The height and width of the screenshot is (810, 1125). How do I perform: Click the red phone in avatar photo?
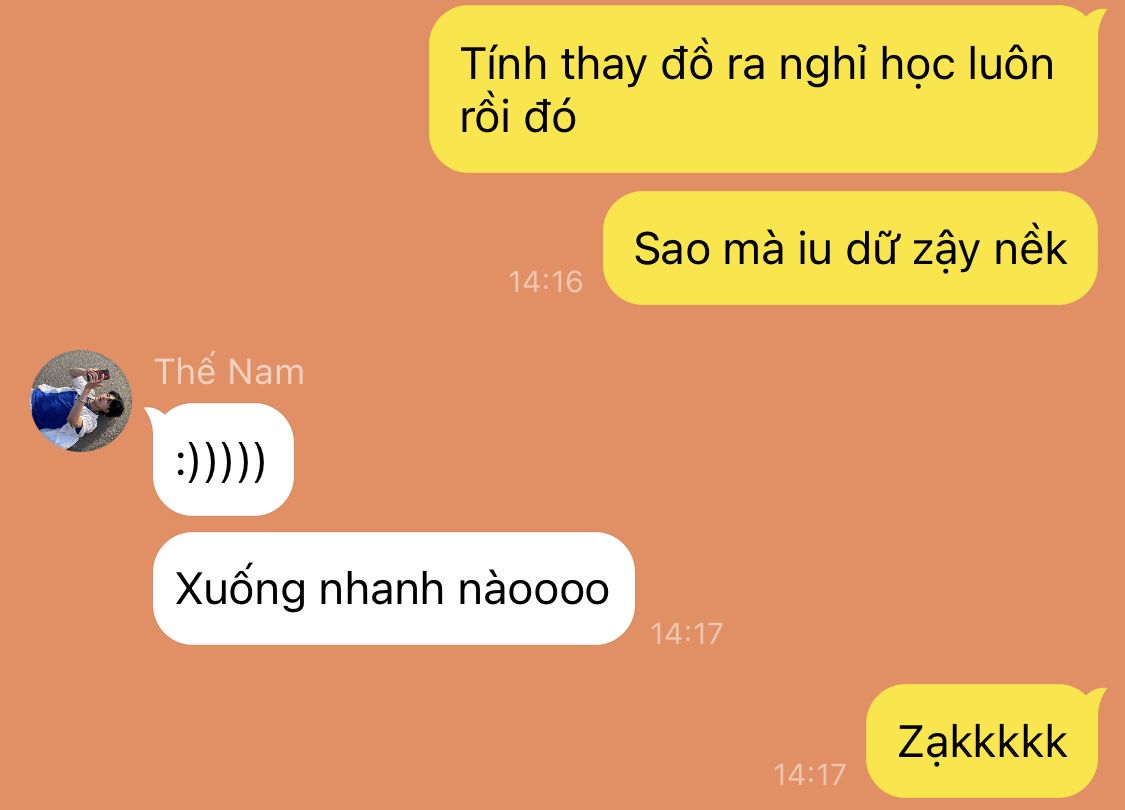click(x=98, y=375)
